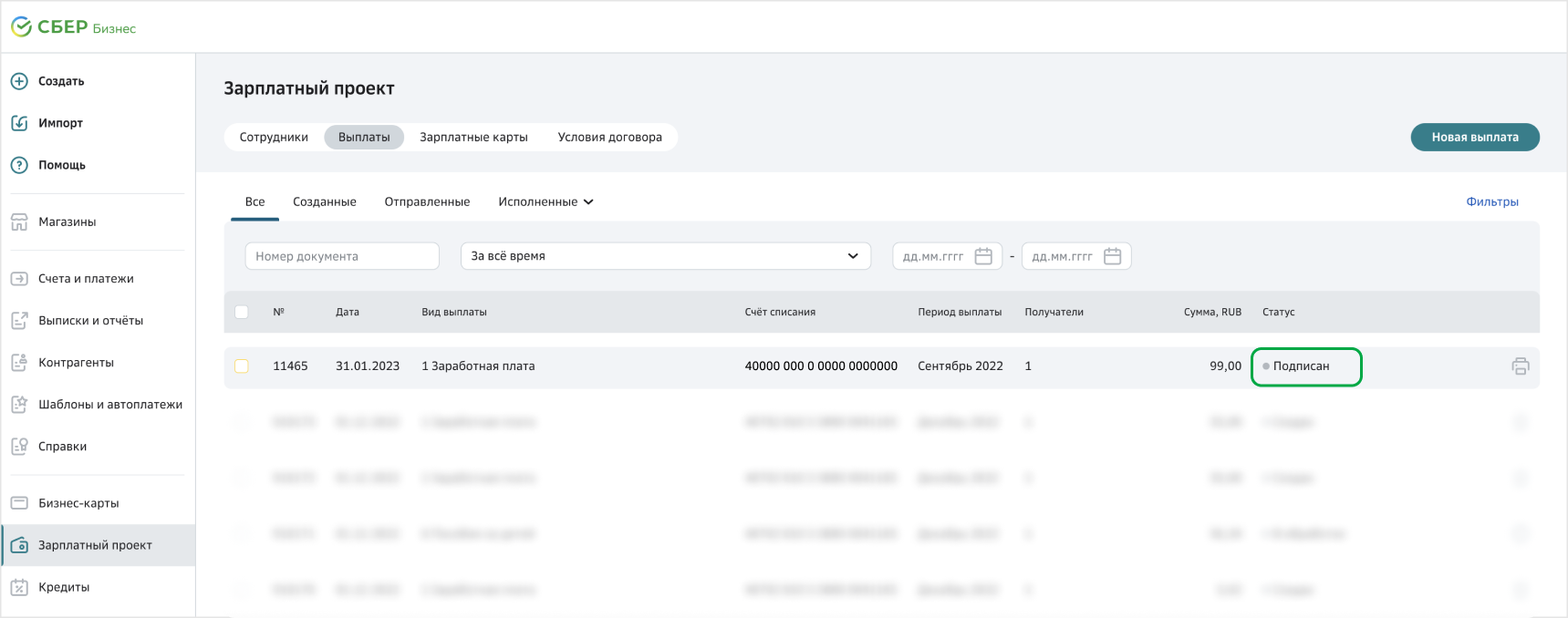This screenshot has height=618, width=1568.
Task: Open Импорт icon in sidebar
Action: (x=19, y=123)
